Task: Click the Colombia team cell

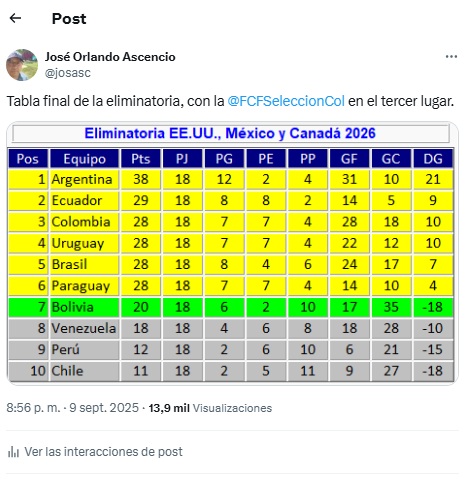Action: pos(84,222)
